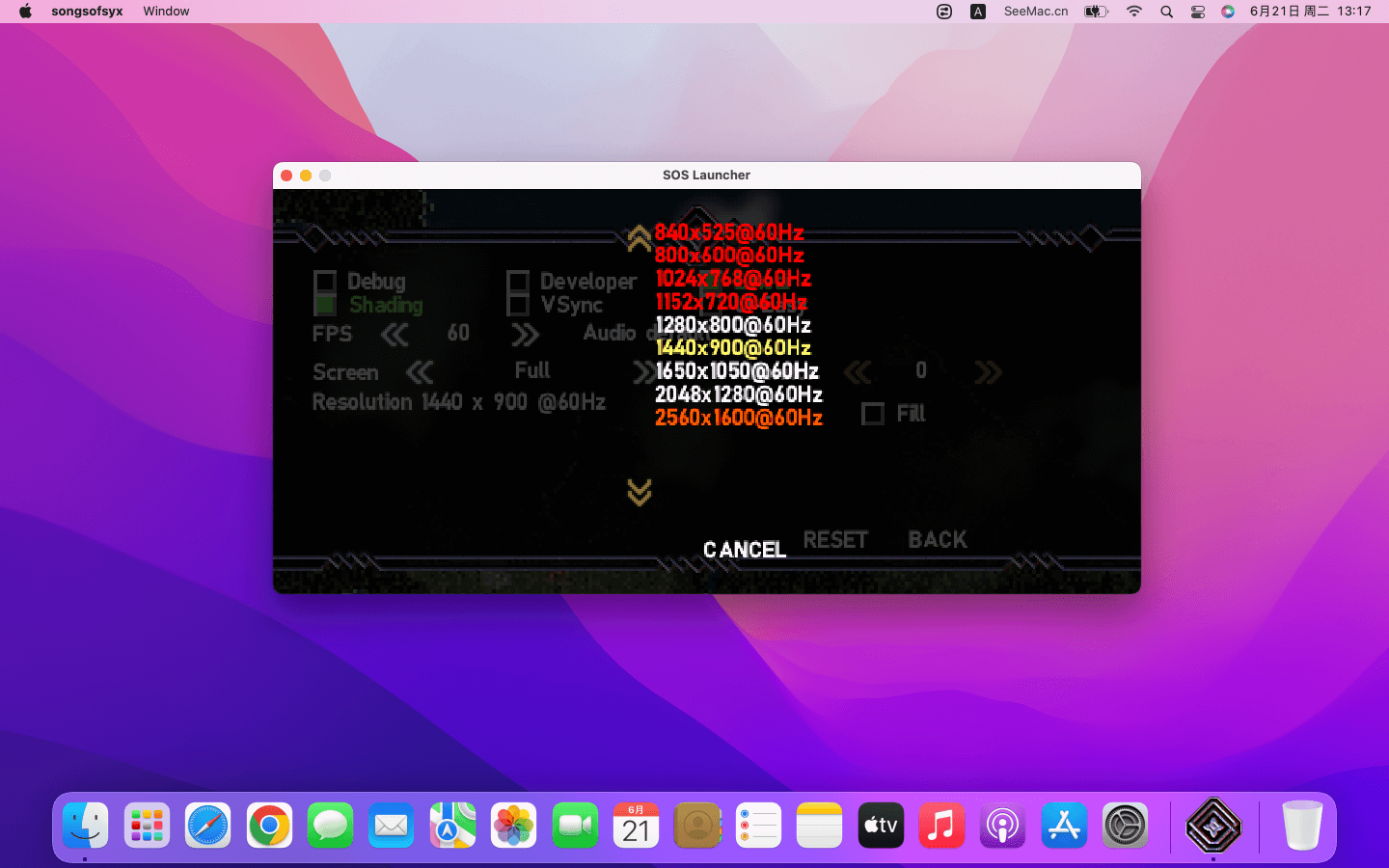Open the menu bar icon left of input source

tap(944, 12)
